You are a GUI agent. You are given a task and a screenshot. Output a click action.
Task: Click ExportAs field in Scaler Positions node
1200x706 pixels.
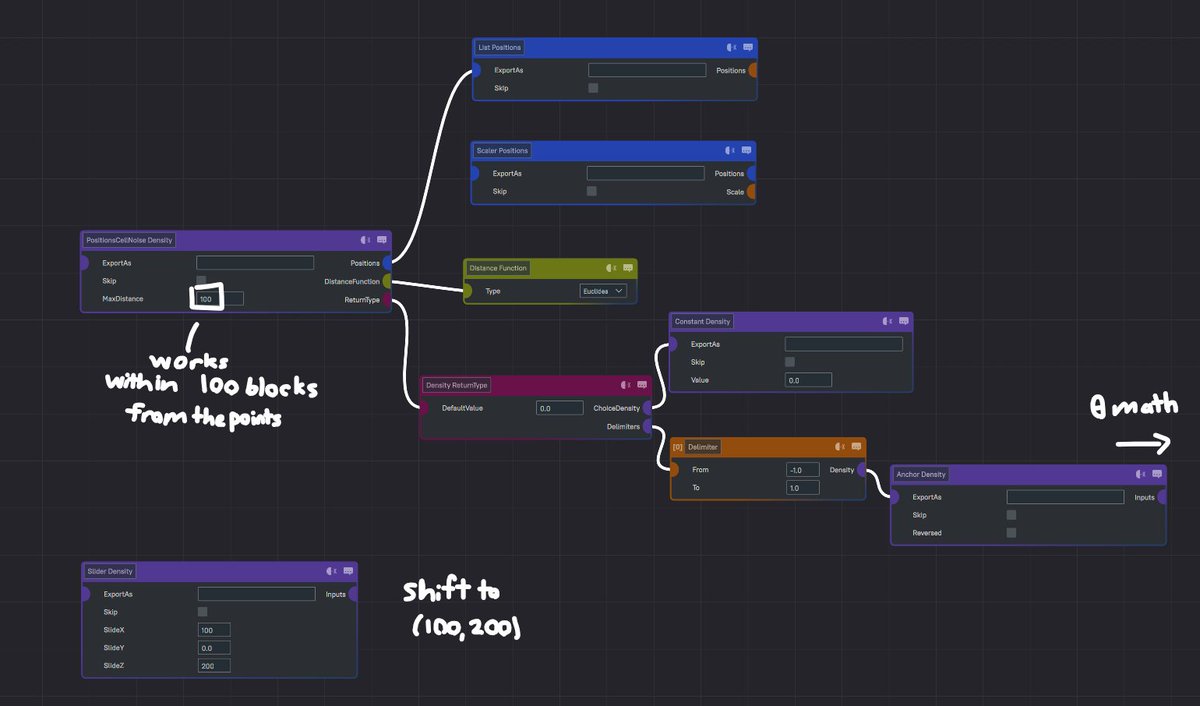pyautogui.click(x=646, y=173)
